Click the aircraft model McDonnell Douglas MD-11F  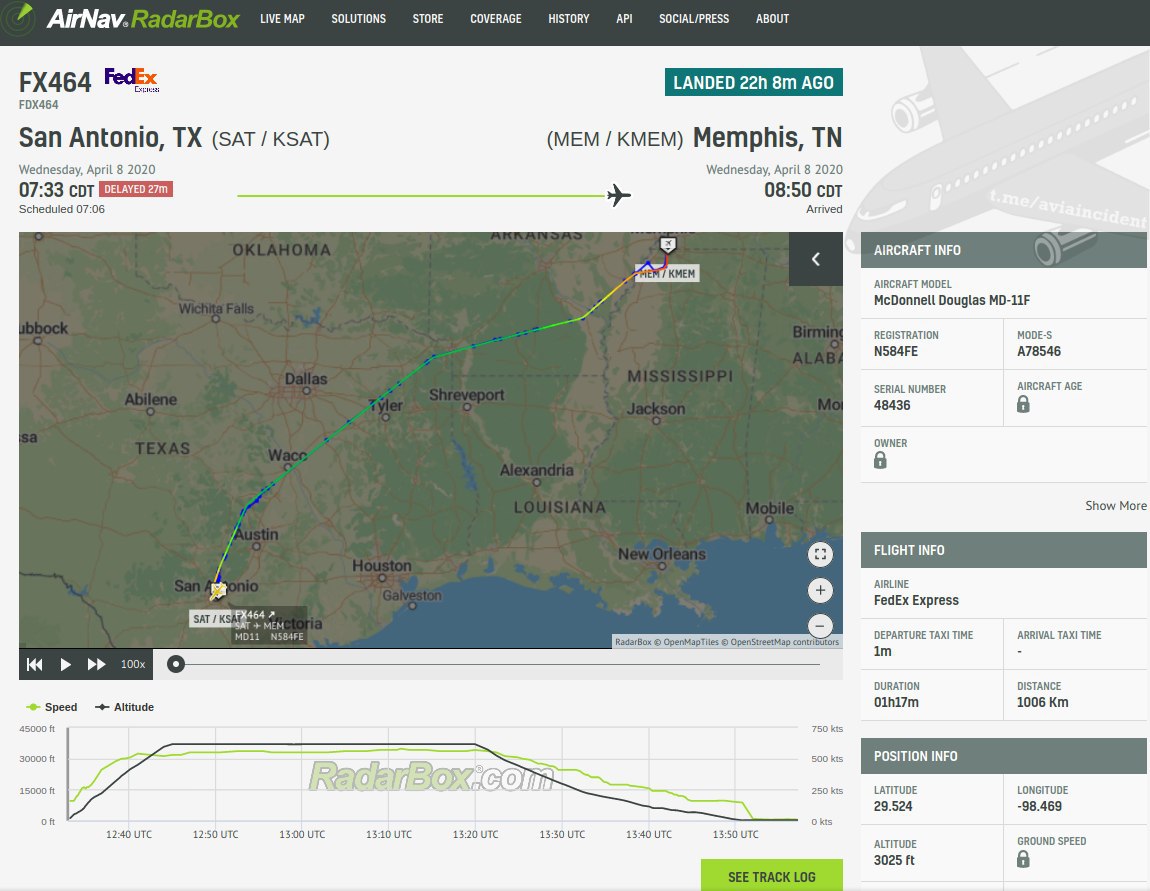pyautogui.click(x=951, y=300)
